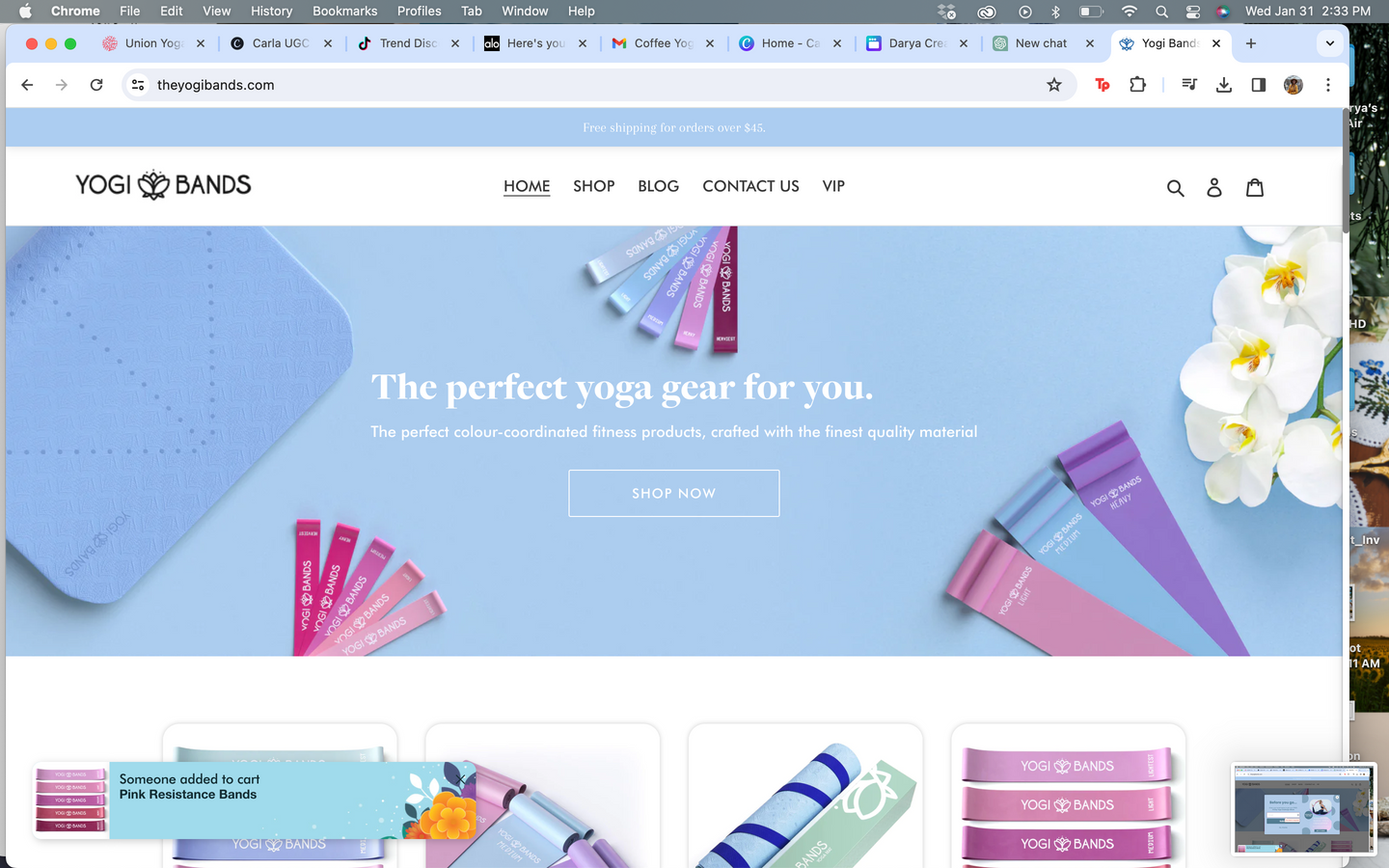
Task: Close the 'Someone added to cart' popup
Action: click(x=461, y=777)
